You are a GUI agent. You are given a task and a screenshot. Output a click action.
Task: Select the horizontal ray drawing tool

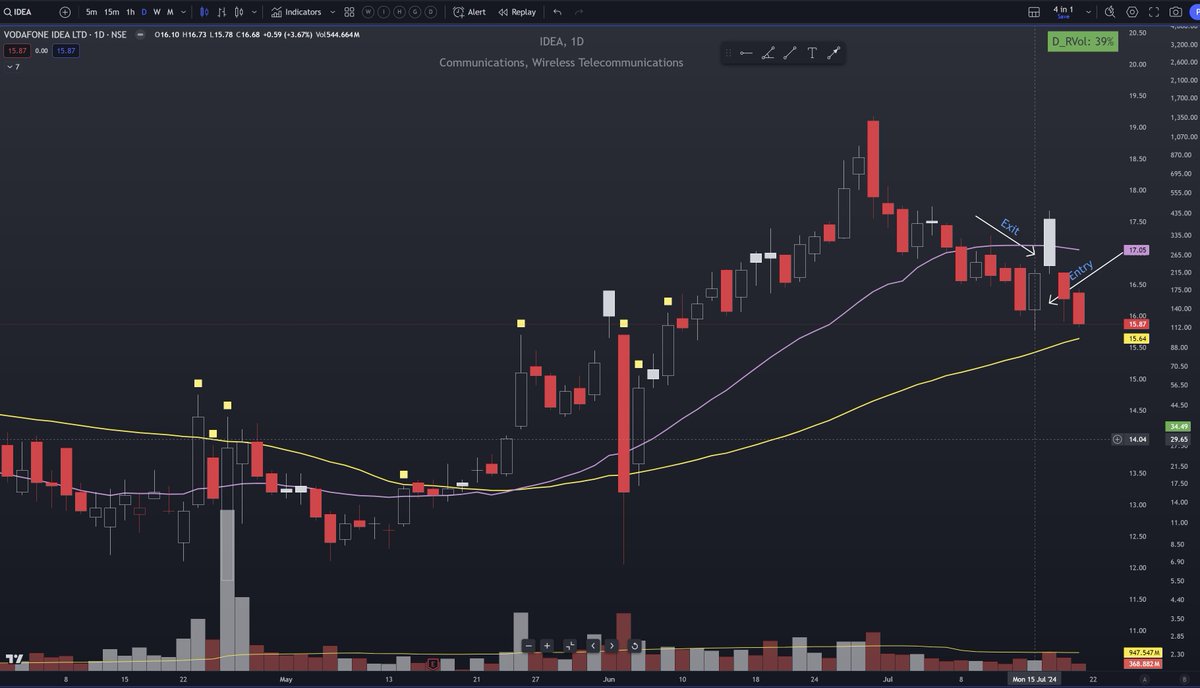tap(746, 53)
